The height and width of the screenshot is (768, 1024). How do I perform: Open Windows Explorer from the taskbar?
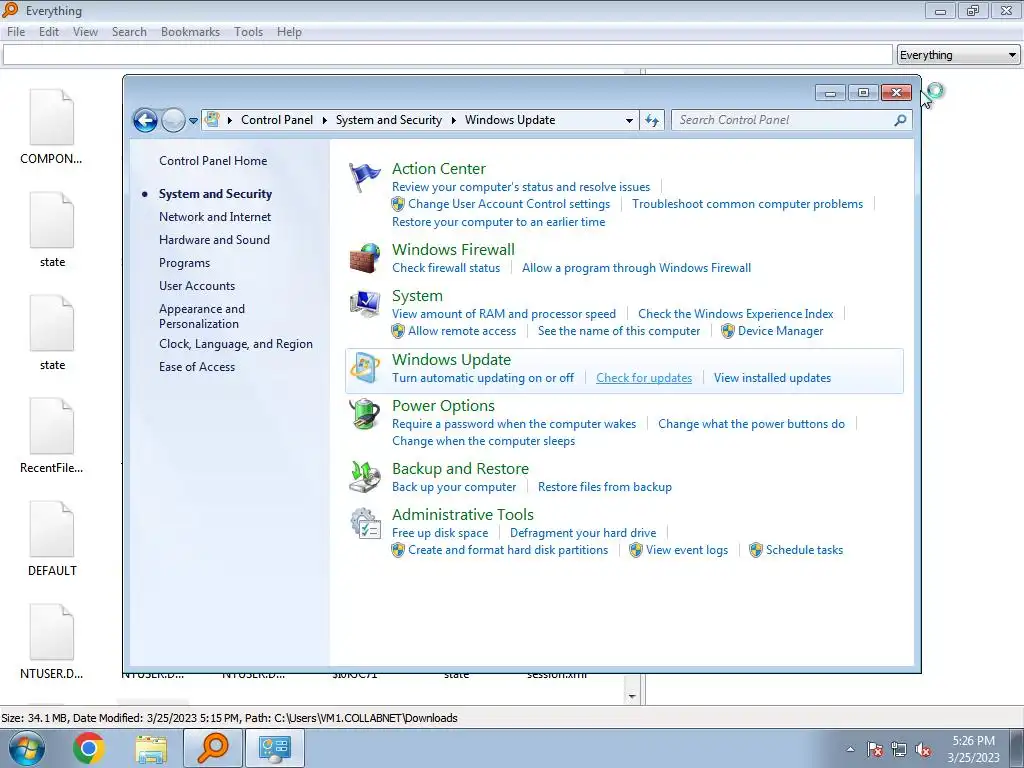[x=151, y=748]
